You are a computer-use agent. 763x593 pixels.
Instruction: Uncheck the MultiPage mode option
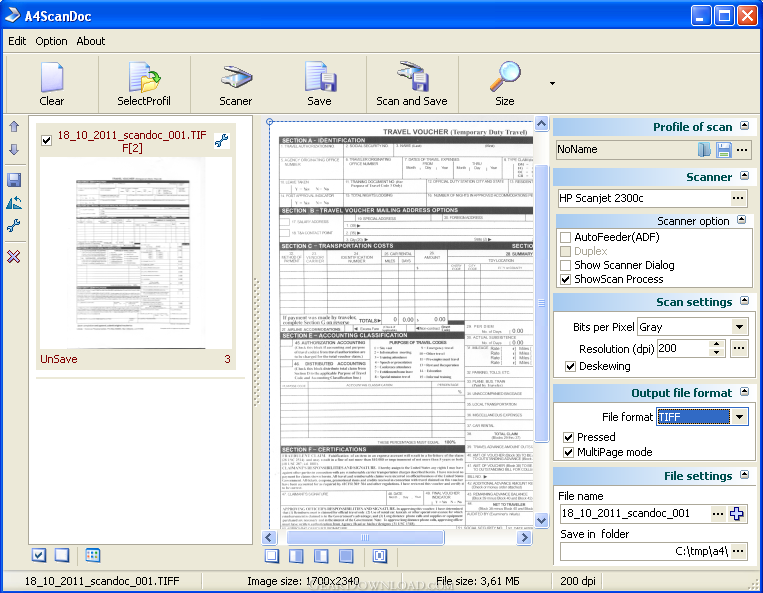pyautogui.click(x=569, y=452)
